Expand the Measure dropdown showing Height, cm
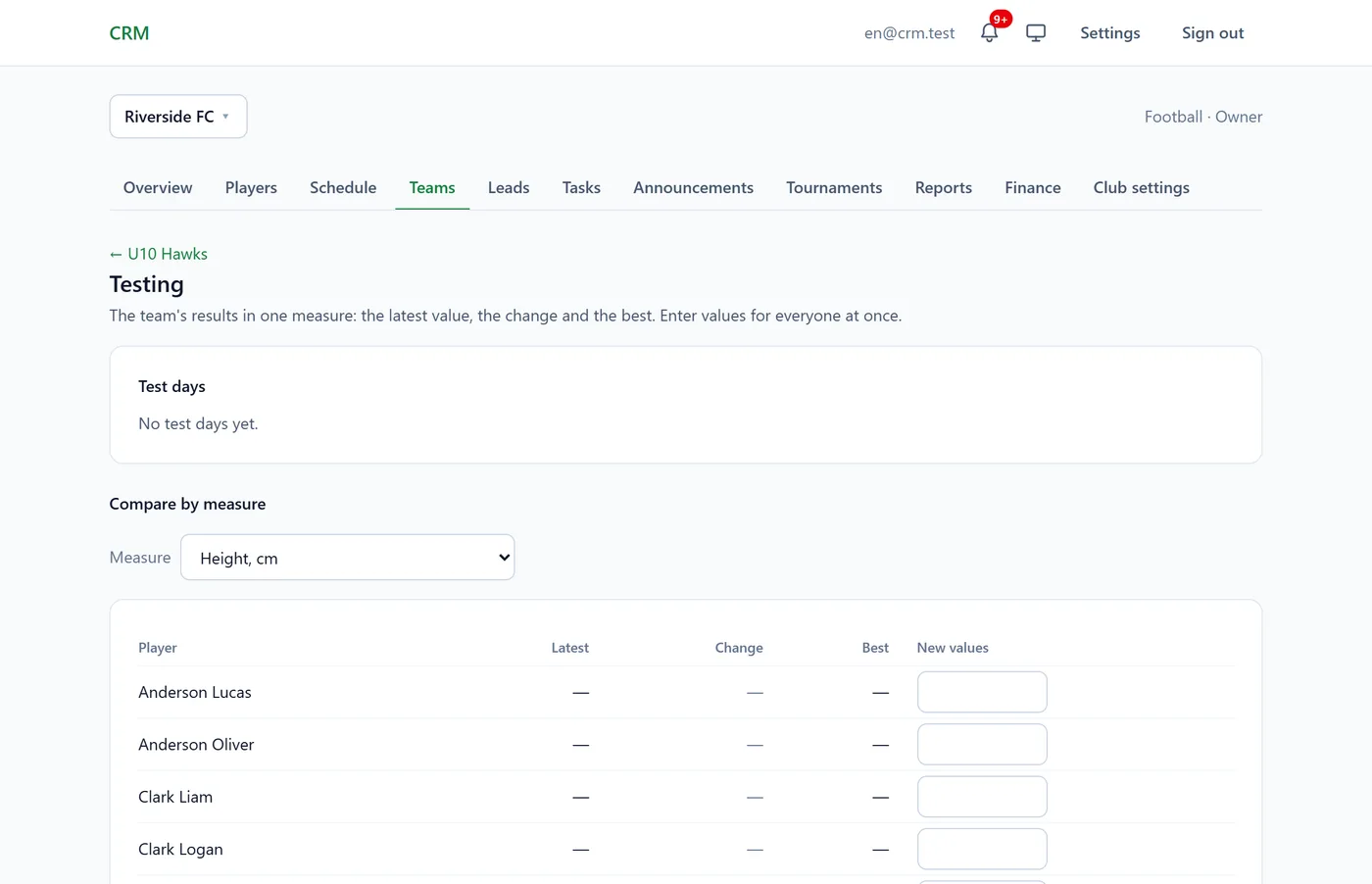The image size is (1372, 884). [x=348, y=558]
